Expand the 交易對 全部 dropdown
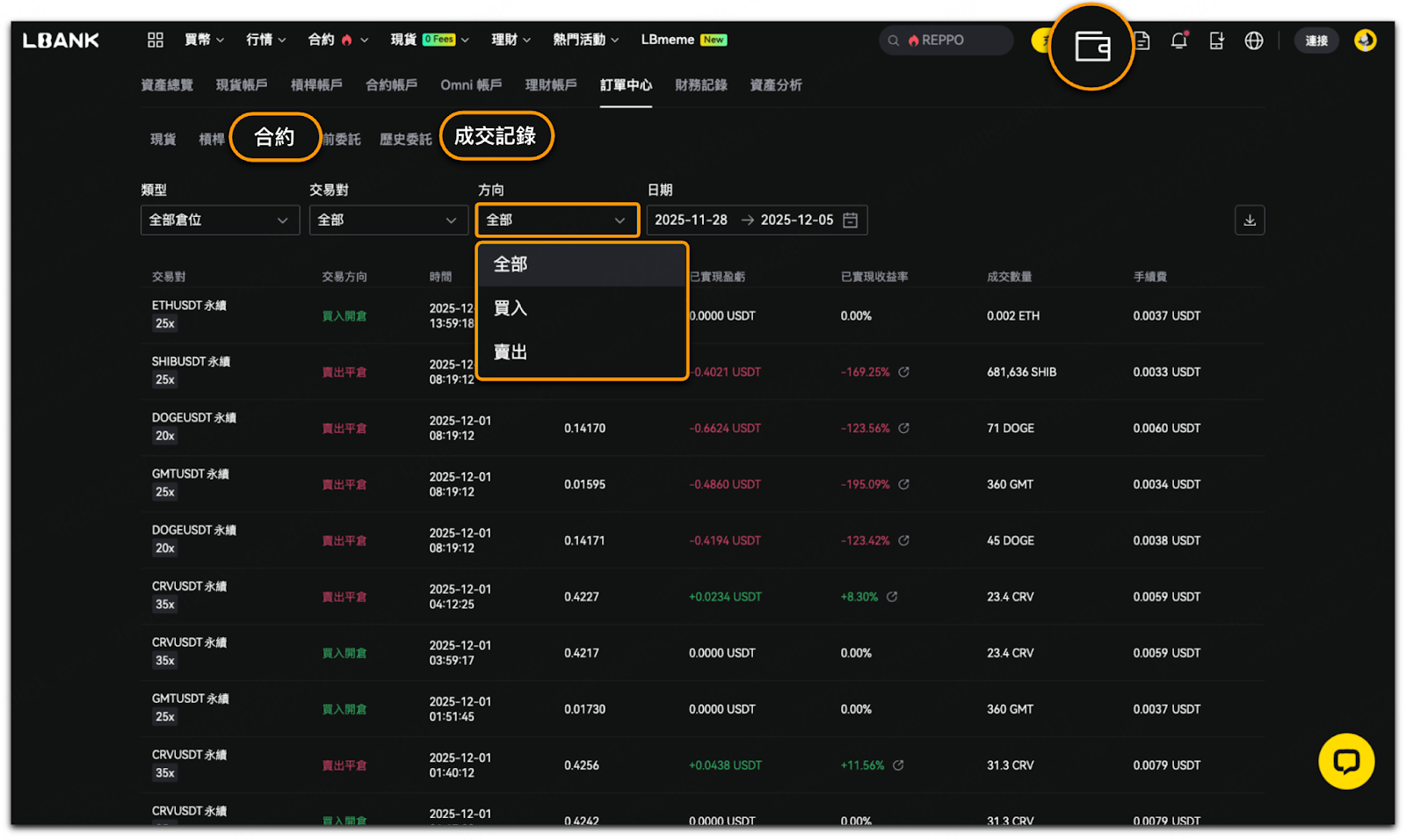This screenshot has height=840, width=1406. pos(388,221)
